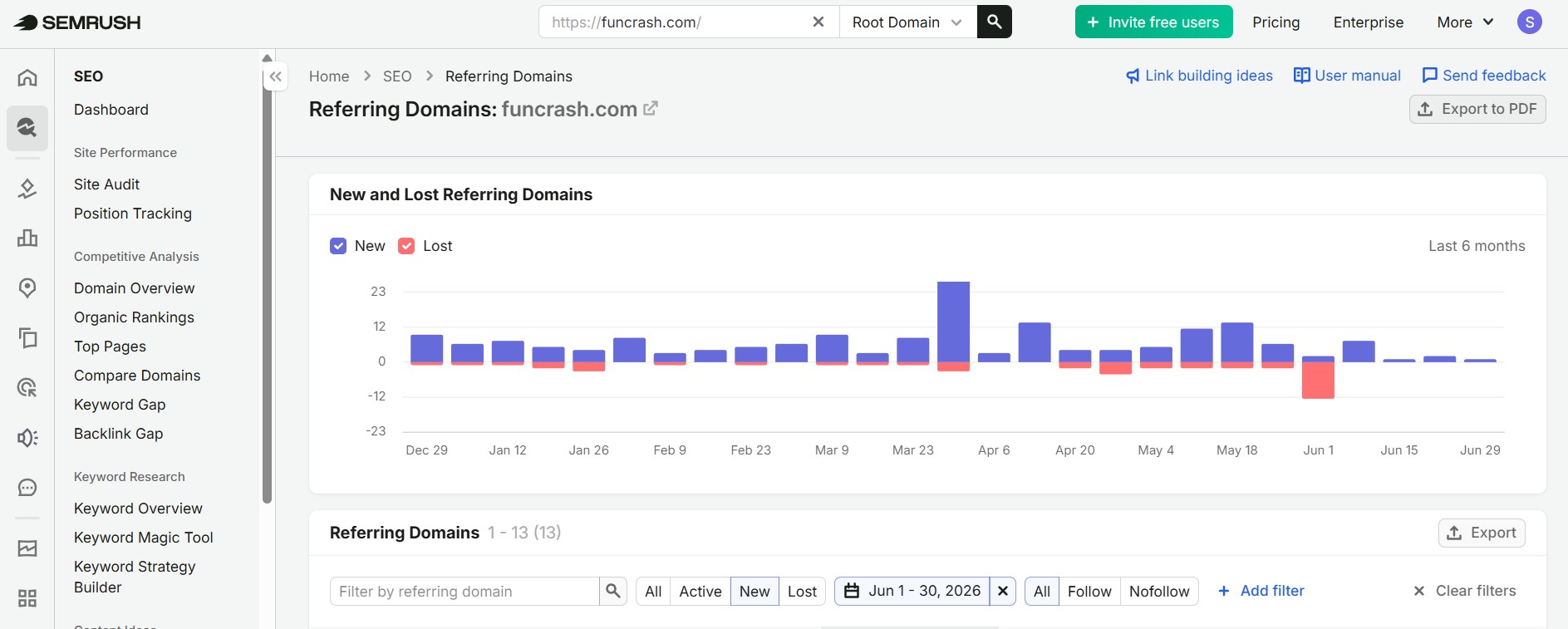Open the Jun 1 - 30, 2026 date picker
1568x629 pixels.
(912, 591)
